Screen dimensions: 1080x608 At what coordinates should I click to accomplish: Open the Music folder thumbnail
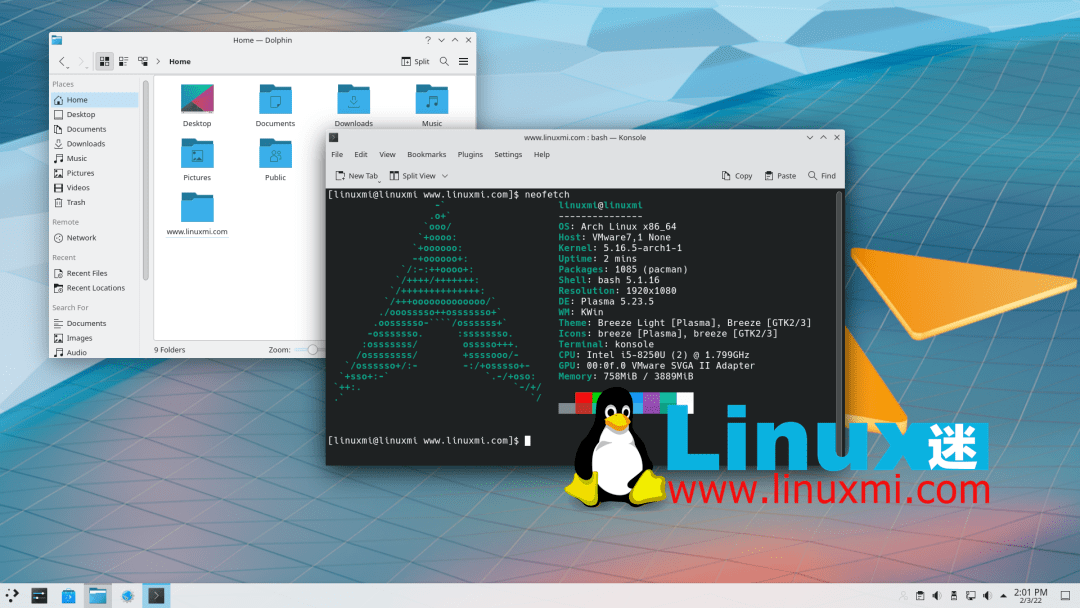pos(431,100)
